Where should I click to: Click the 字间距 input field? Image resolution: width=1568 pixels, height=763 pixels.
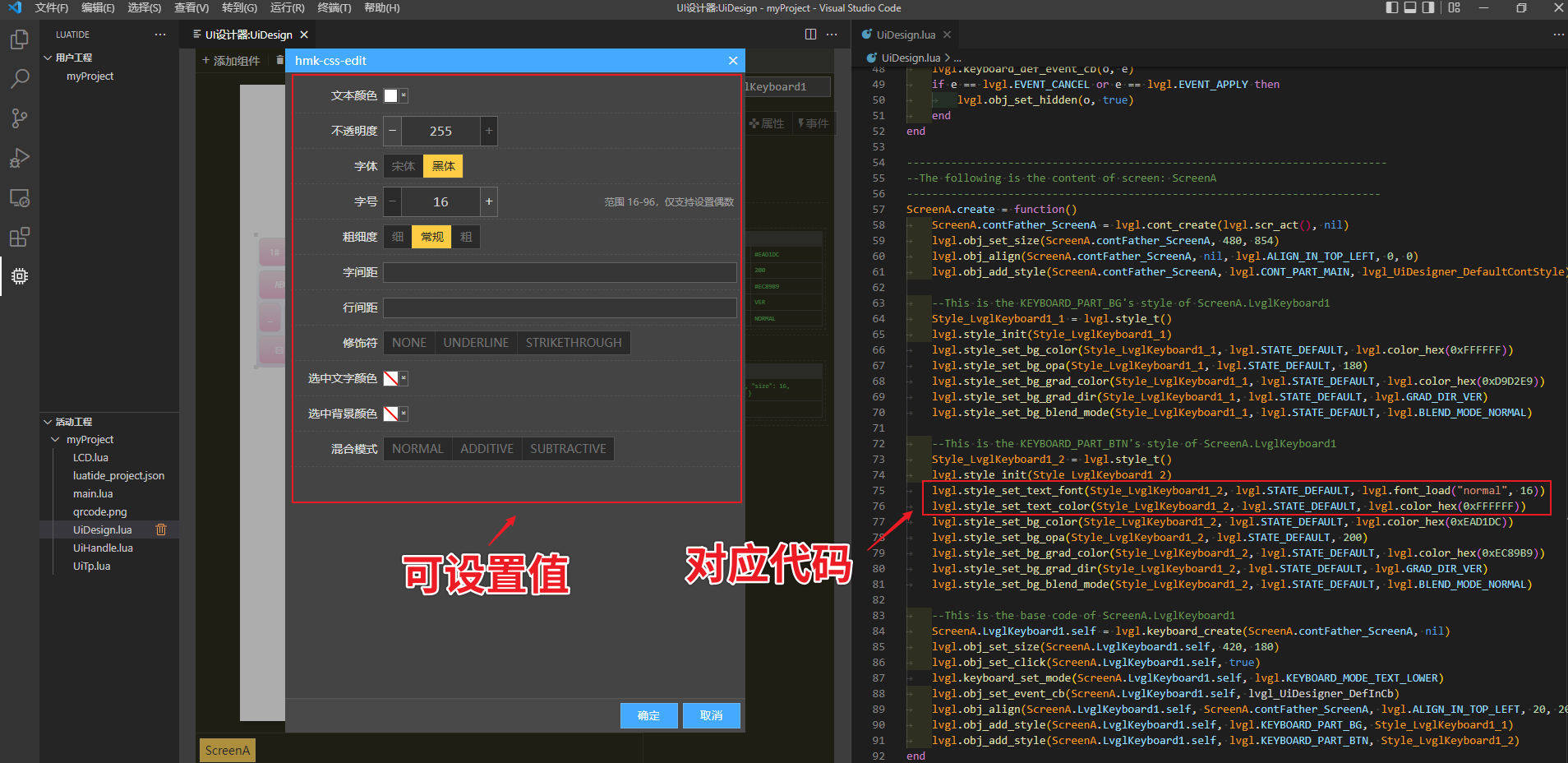[560, 272]
